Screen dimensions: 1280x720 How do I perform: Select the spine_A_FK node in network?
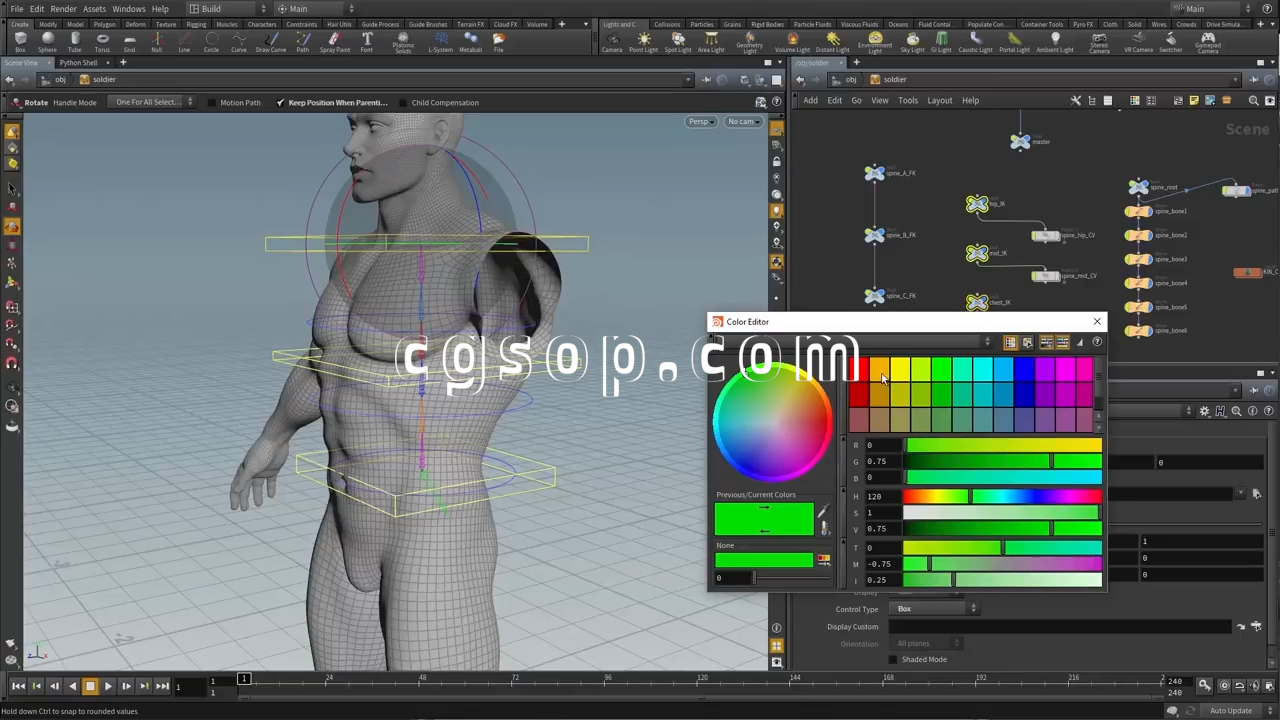click(875, 173)
